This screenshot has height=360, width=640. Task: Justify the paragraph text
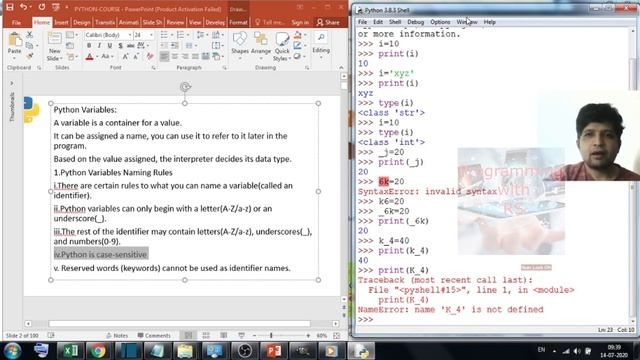pos(195,56)
